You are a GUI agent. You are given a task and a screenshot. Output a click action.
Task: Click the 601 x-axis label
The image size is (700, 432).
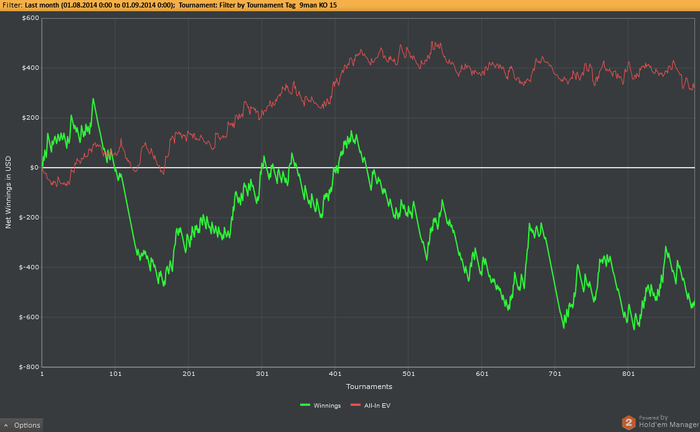click(482, 374)
